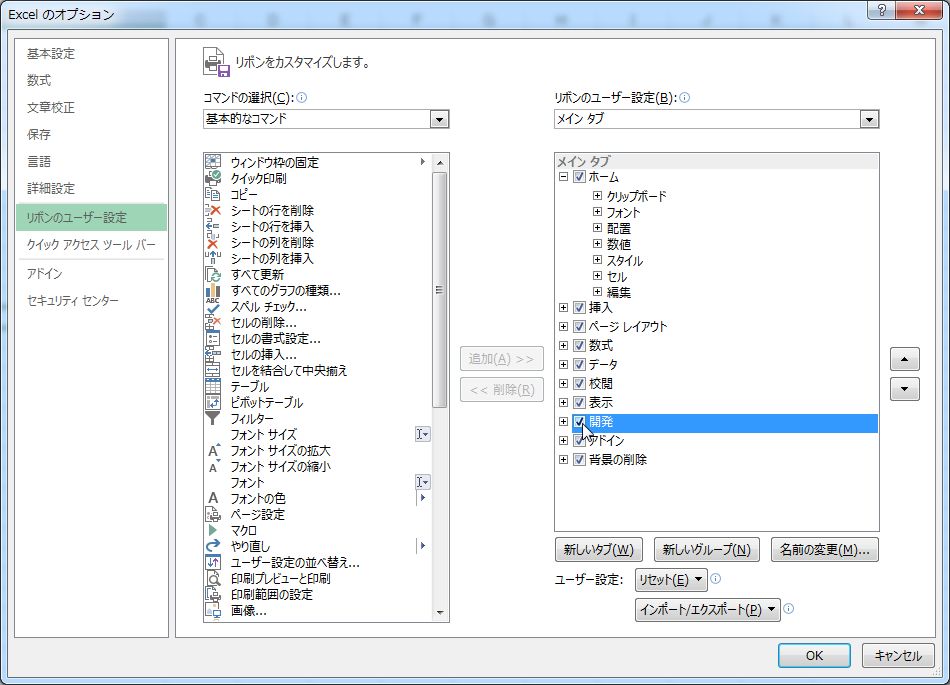The image size is (950, 685).
Task: Expand the スタイル group
Action: point(597,260)
